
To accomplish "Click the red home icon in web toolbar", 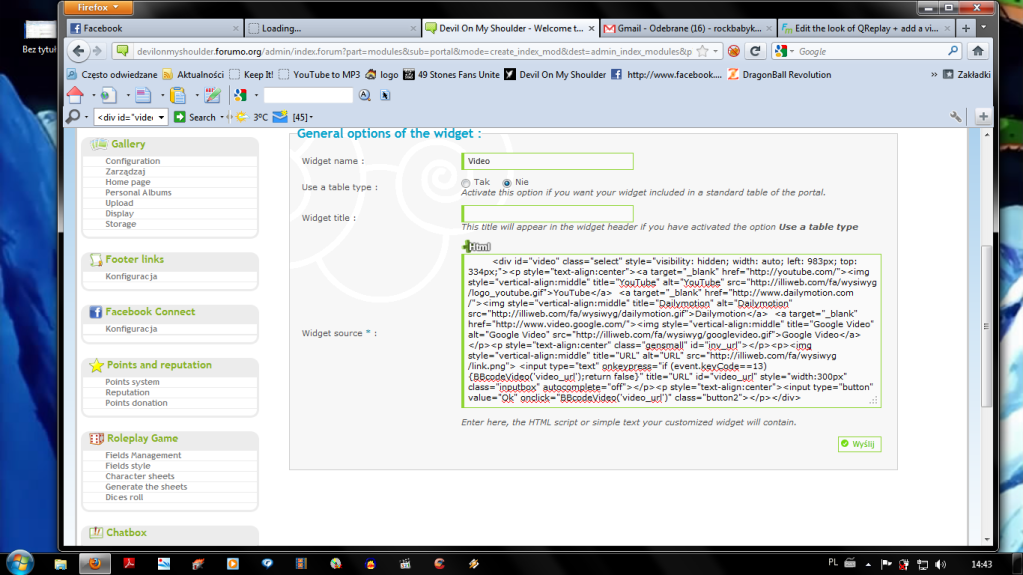I will [75, 95].
